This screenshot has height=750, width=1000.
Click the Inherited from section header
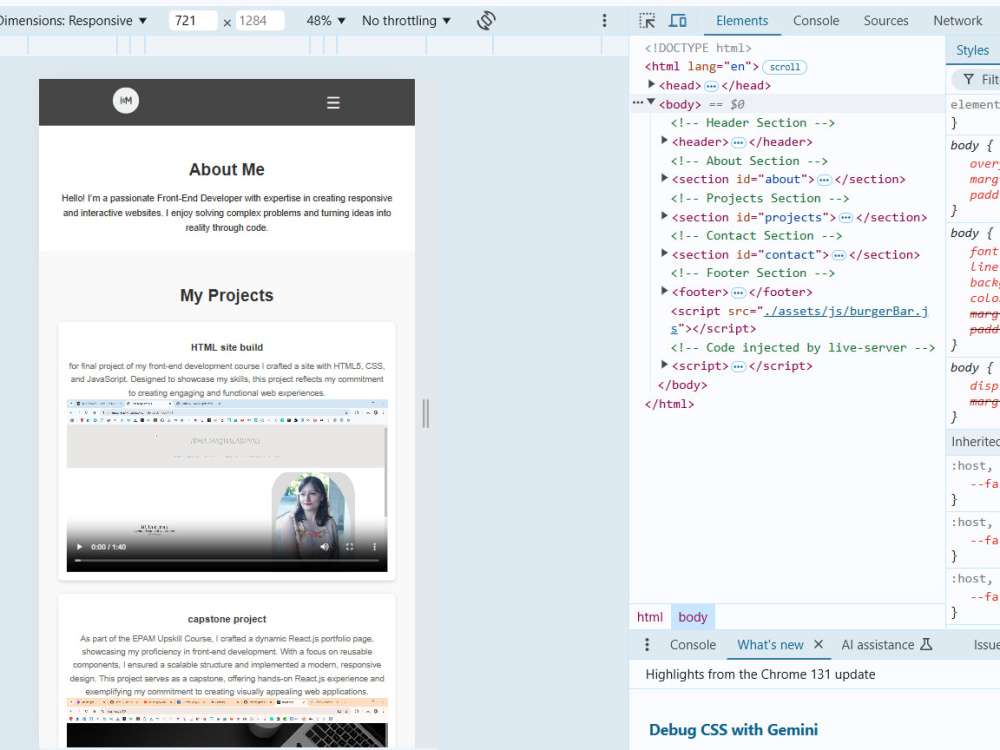(974, 441)
